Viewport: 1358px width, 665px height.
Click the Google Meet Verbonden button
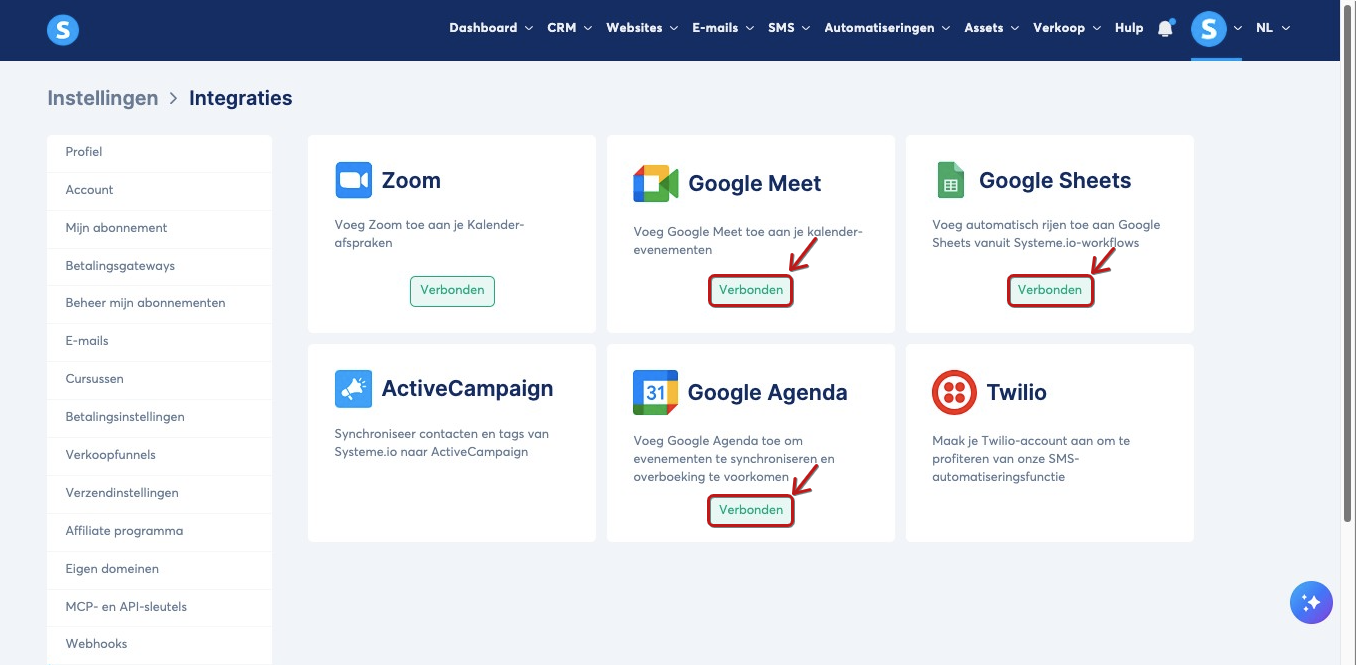click(x=751, y=290)
